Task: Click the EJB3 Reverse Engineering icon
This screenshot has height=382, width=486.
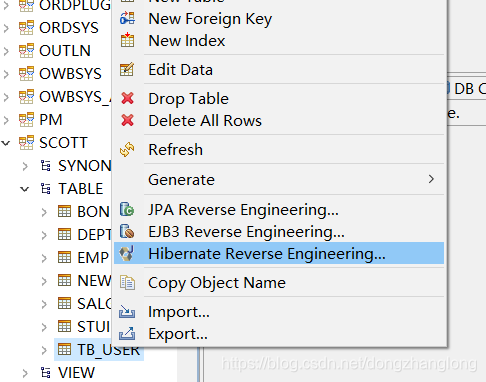Action: tap(127, 232)
